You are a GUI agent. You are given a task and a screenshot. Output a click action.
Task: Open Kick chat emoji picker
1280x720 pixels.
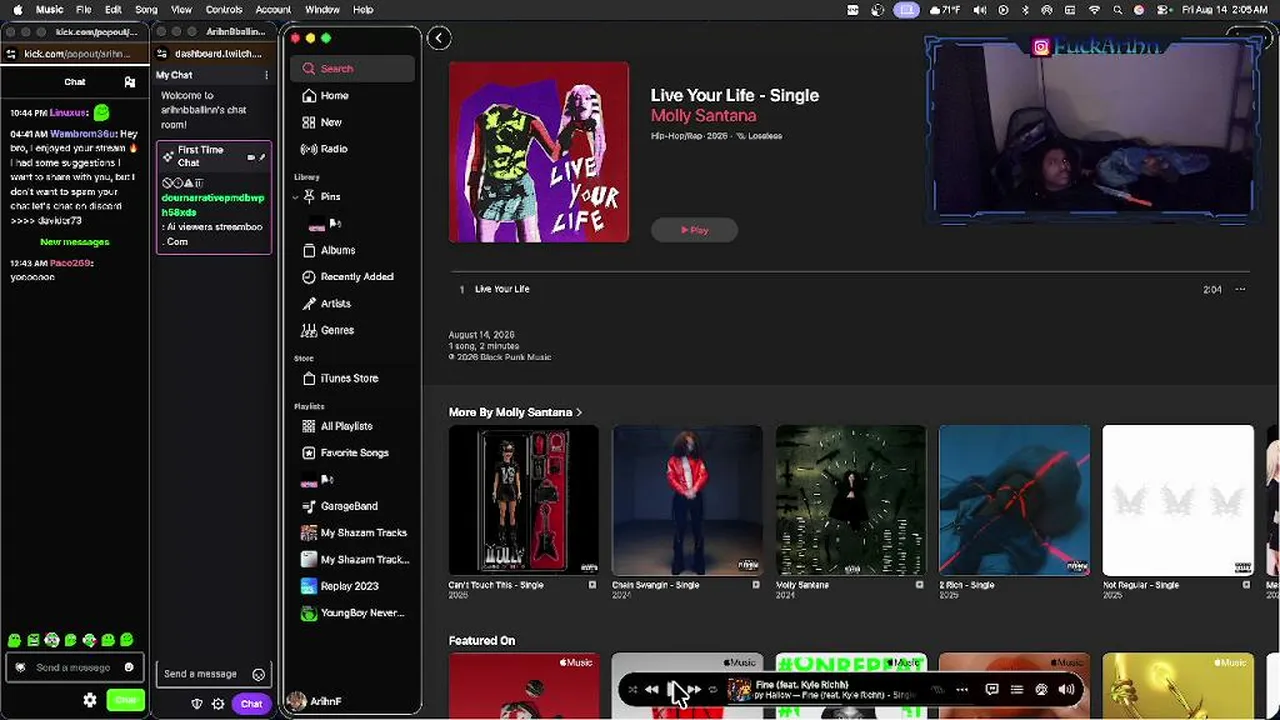129,667
